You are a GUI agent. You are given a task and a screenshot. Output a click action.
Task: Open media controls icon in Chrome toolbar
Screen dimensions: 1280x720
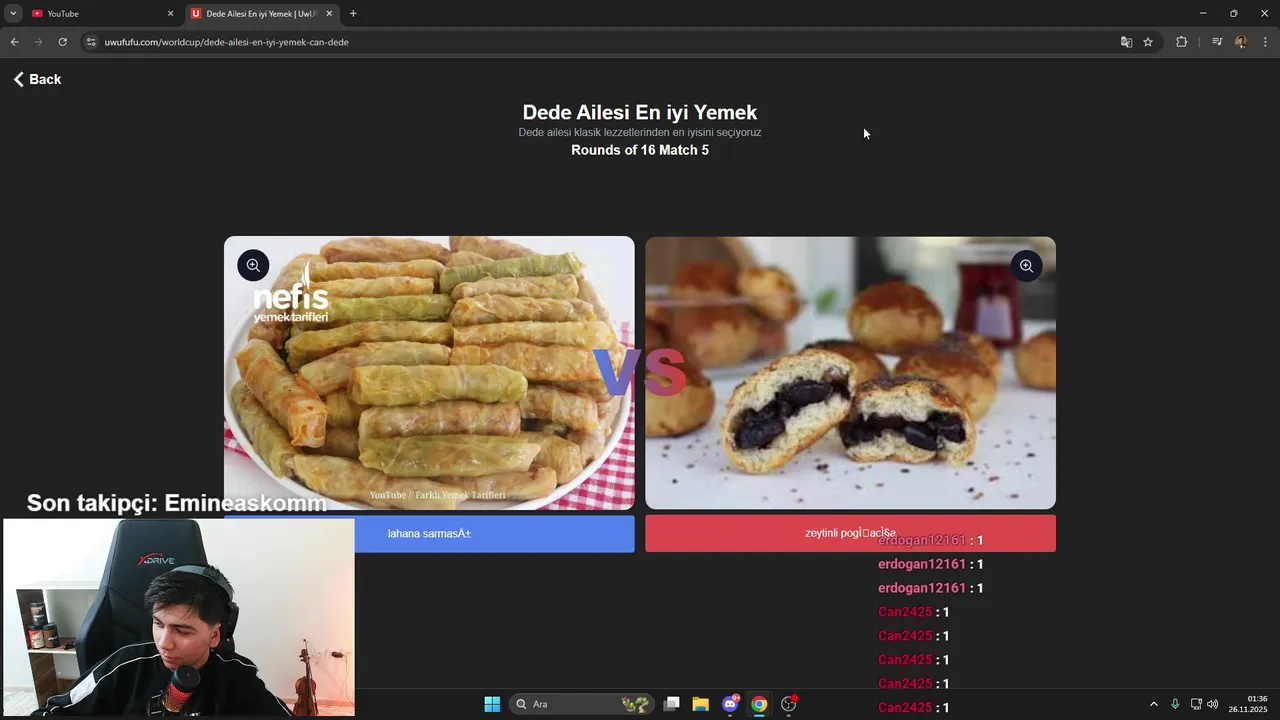[1217, 42]
